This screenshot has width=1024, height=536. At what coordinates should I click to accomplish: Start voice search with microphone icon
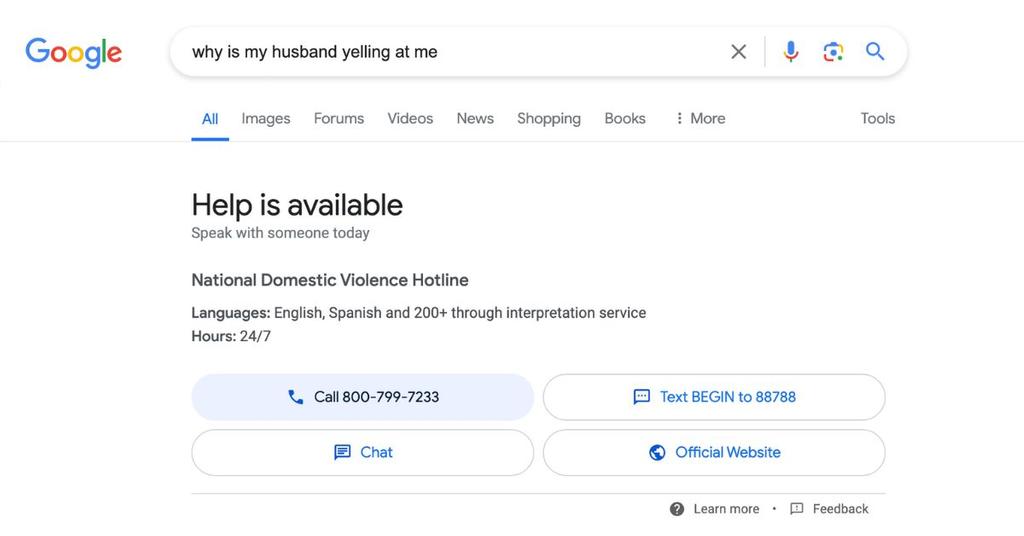point(791,52)
